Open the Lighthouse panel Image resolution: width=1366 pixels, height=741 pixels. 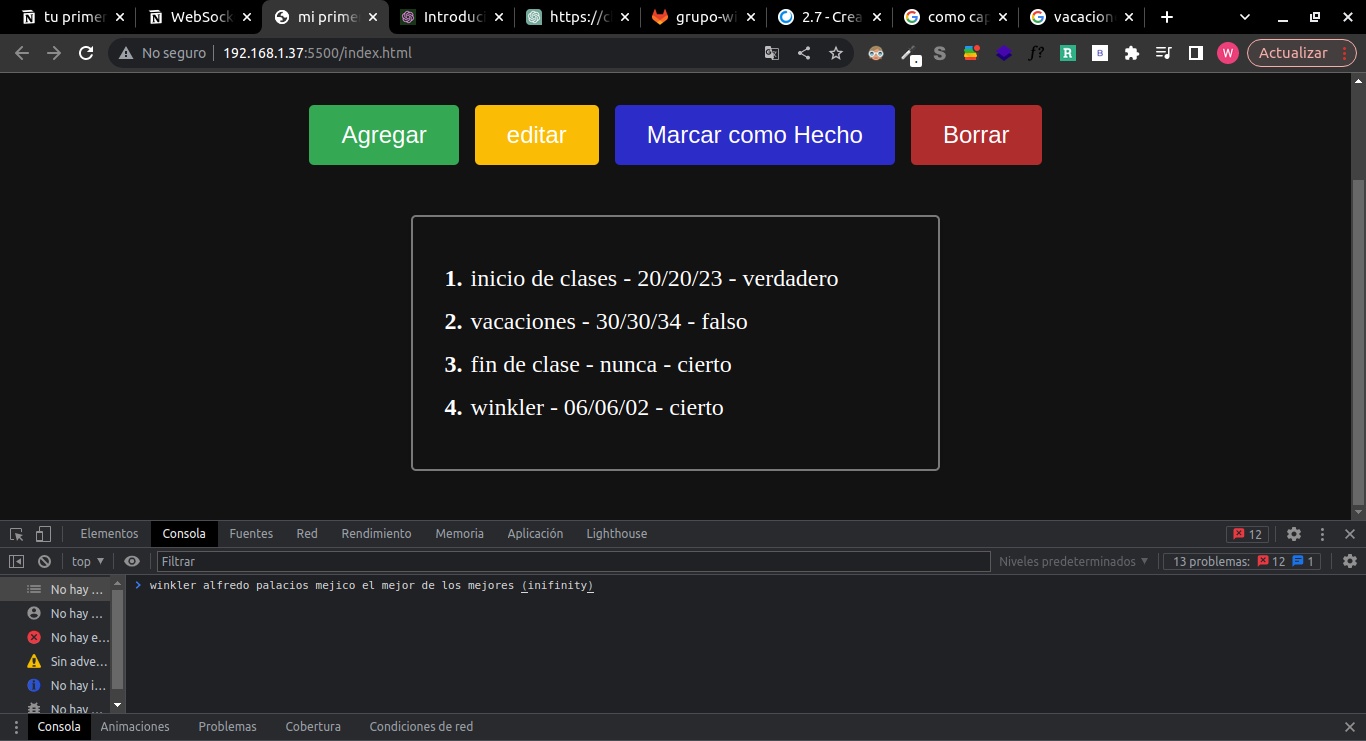coord(616,533)
